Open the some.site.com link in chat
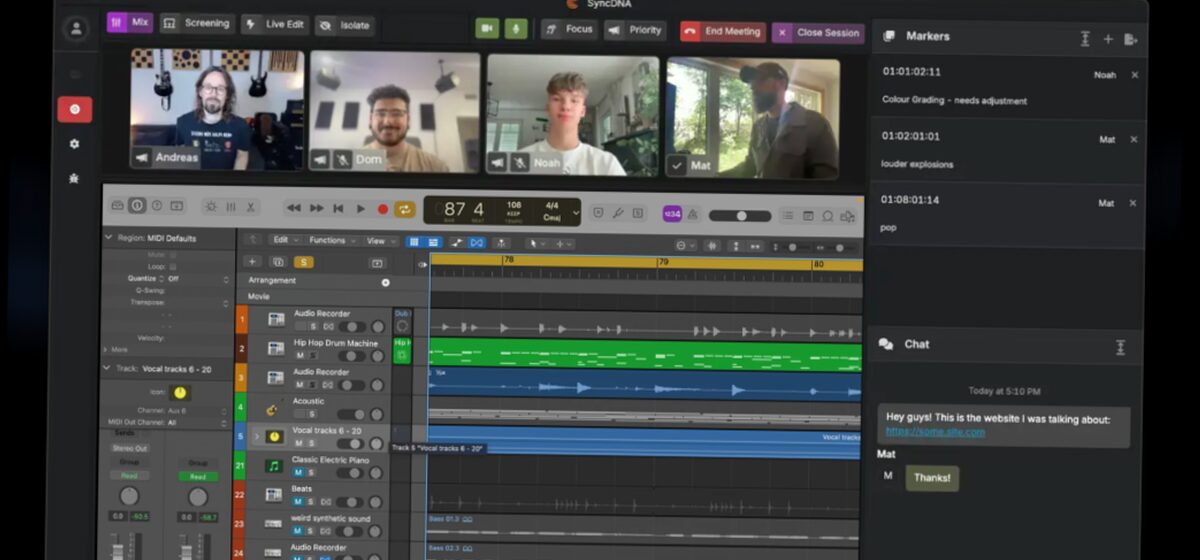This screenshot has height=560, width=1200. pyautogui.click(x=935, y=432)
